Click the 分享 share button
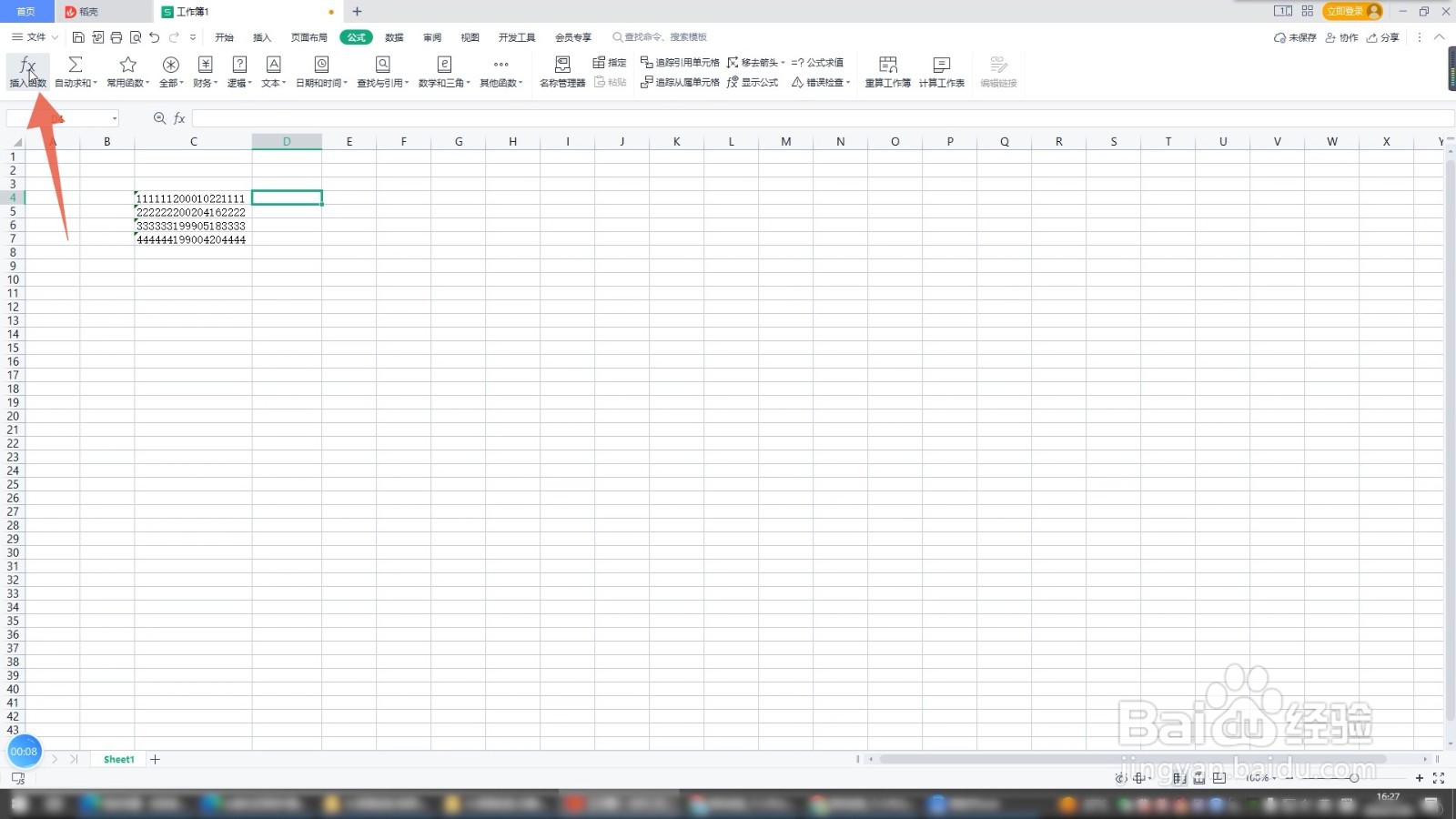 point(1383,37)
